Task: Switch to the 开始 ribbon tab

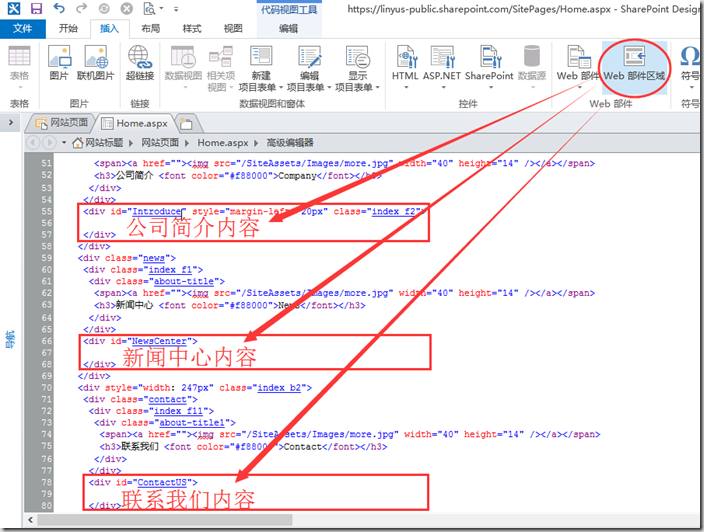Action: pyautogui.click(x=68, y=29)
